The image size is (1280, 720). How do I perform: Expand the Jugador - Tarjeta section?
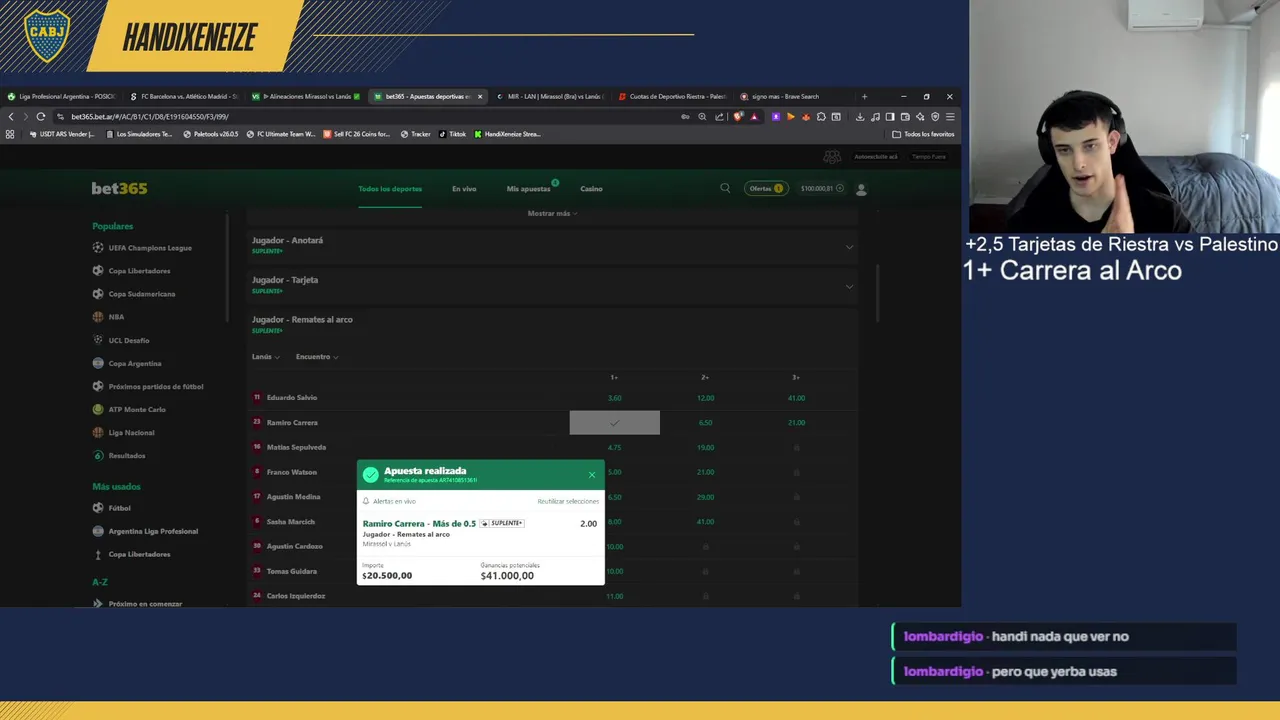point(553,285)
